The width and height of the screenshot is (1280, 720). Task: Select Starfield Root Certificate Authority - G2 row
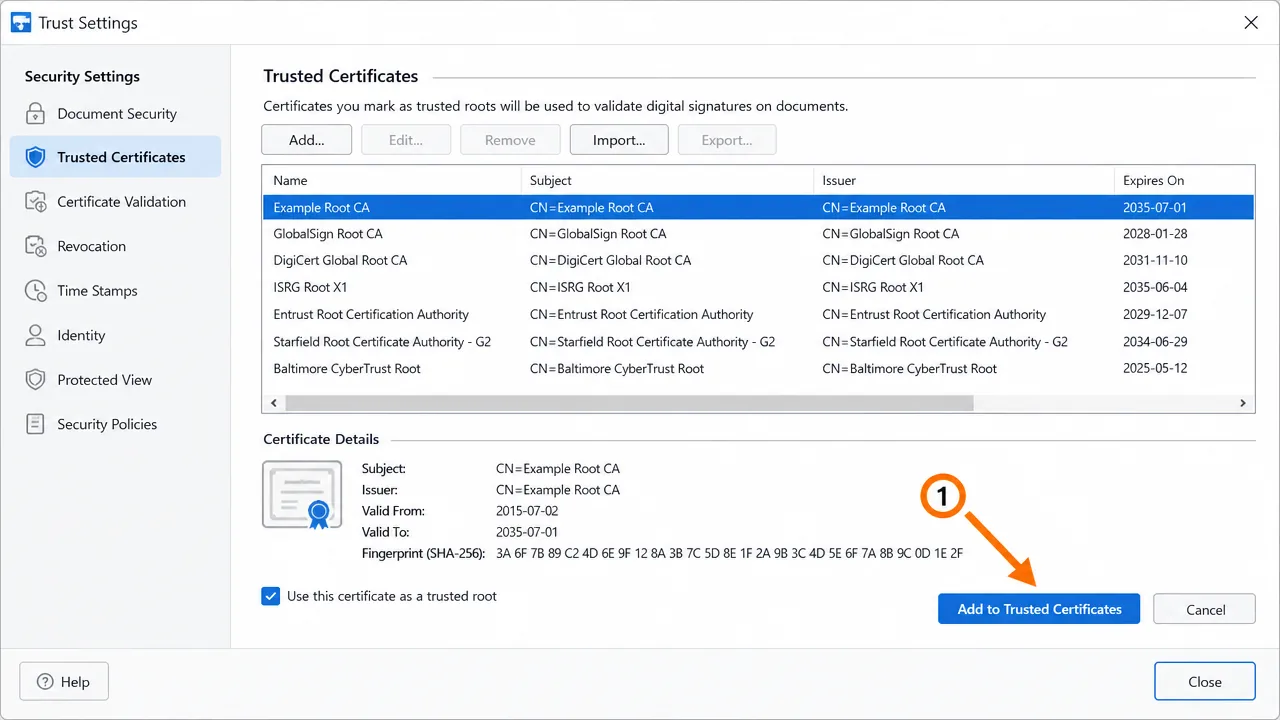[758, 341]
